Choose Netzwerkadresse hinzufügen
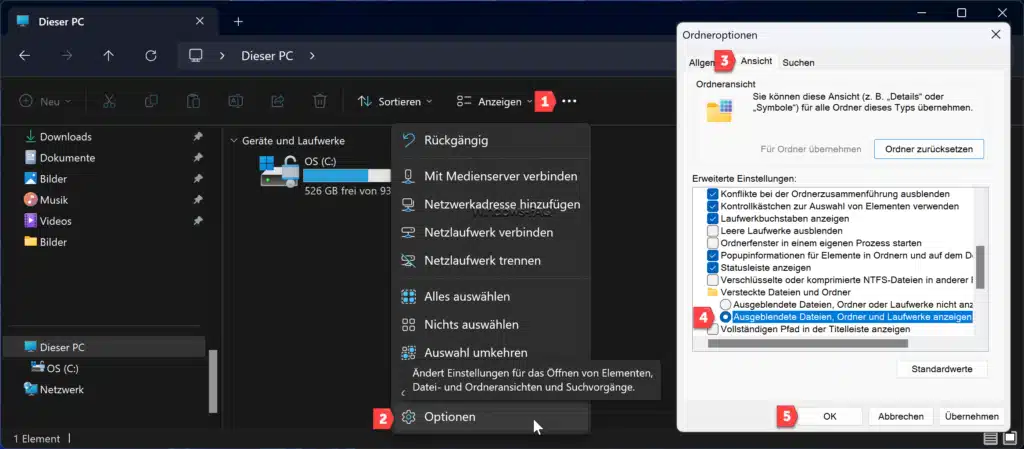 pos(490,204)
